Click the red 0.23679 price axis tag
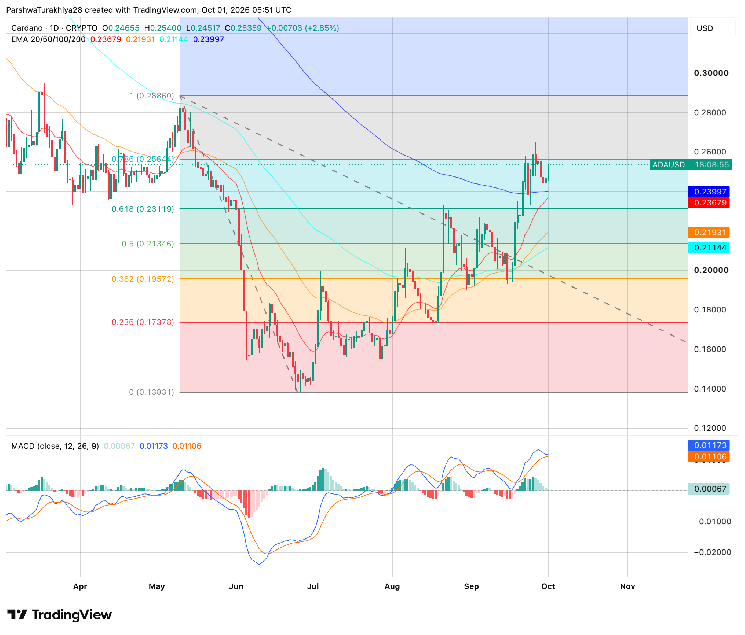Screen dimensions: 745x635 709,202
